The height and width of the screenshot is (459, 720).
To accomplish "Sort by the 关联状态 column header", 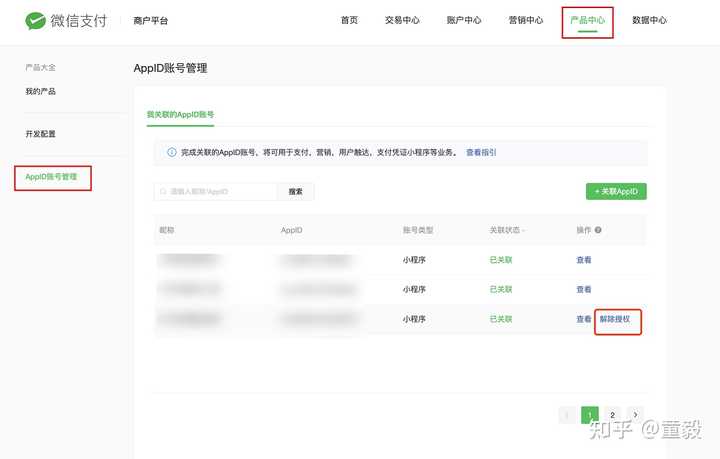I will click(506, 230).
